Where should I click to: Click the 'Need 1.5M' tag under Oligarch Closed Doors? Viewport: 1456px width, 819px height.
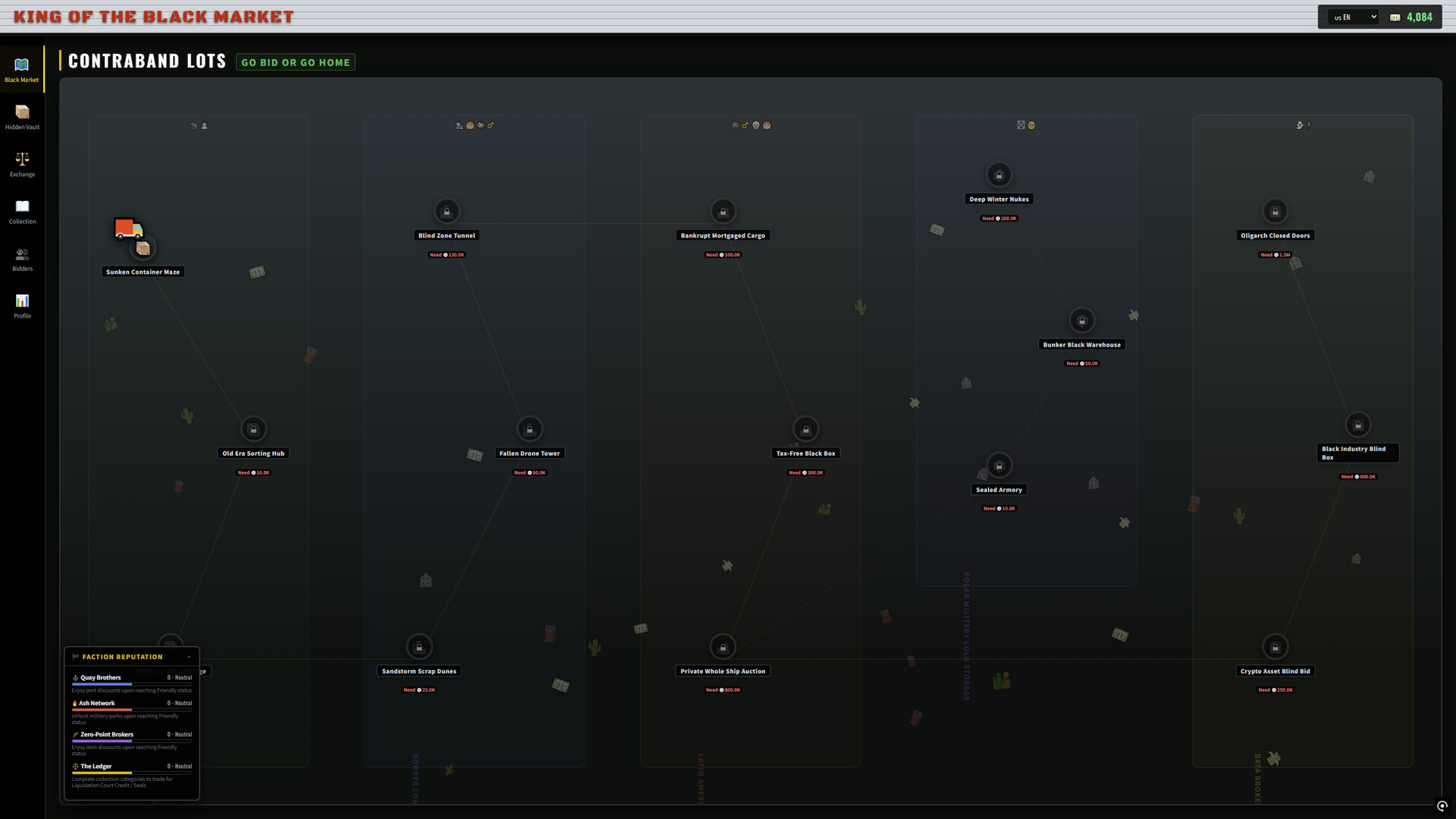(1275, 255)
